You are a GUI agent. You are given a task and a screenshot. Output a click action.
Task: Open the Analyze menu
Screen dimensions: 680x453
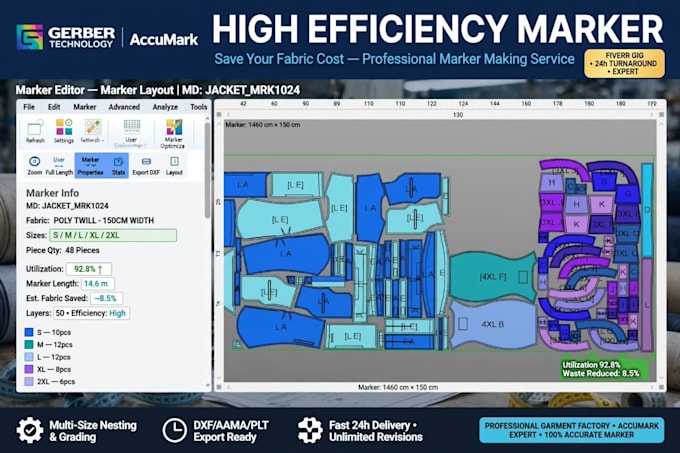point(165,107)
